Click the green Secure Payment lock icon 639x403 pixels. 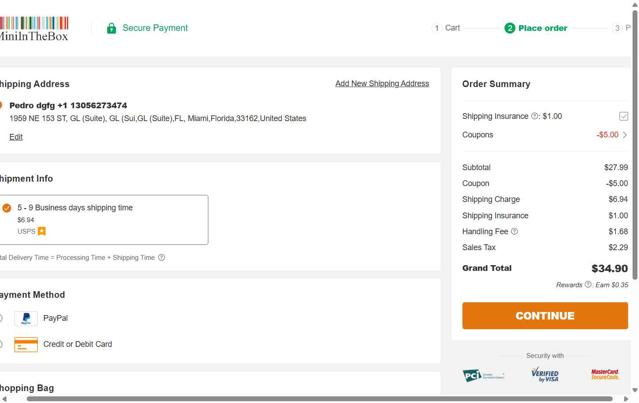point(111,28)
